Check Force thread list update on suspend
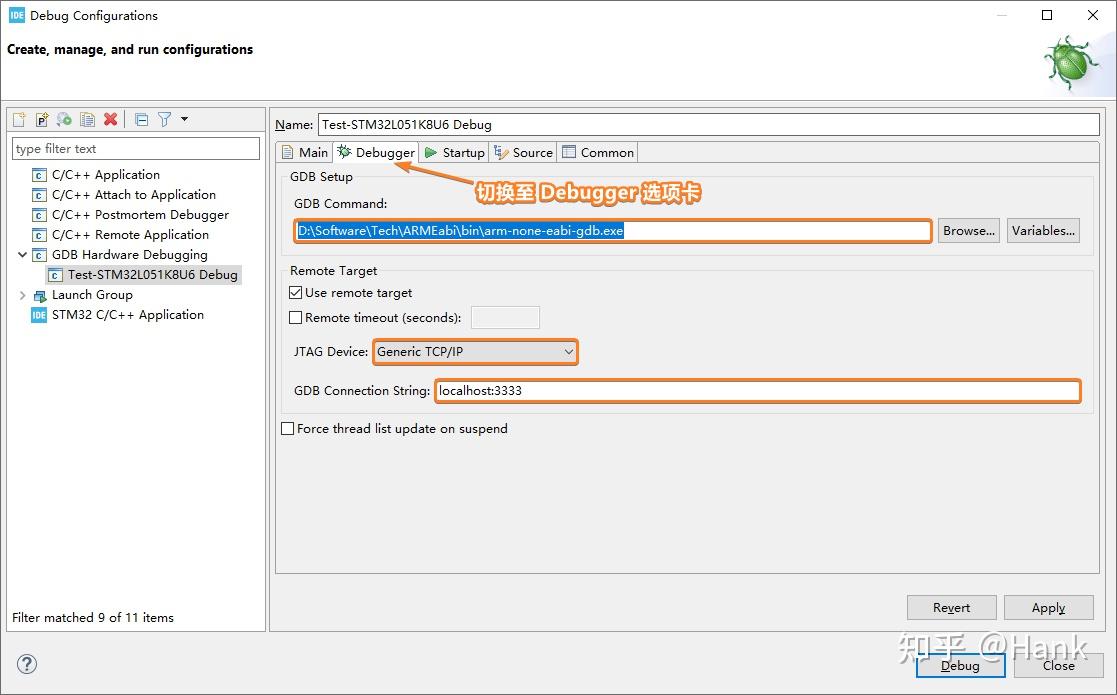This screenshot has height=695, width=1117. pos(288,429)
